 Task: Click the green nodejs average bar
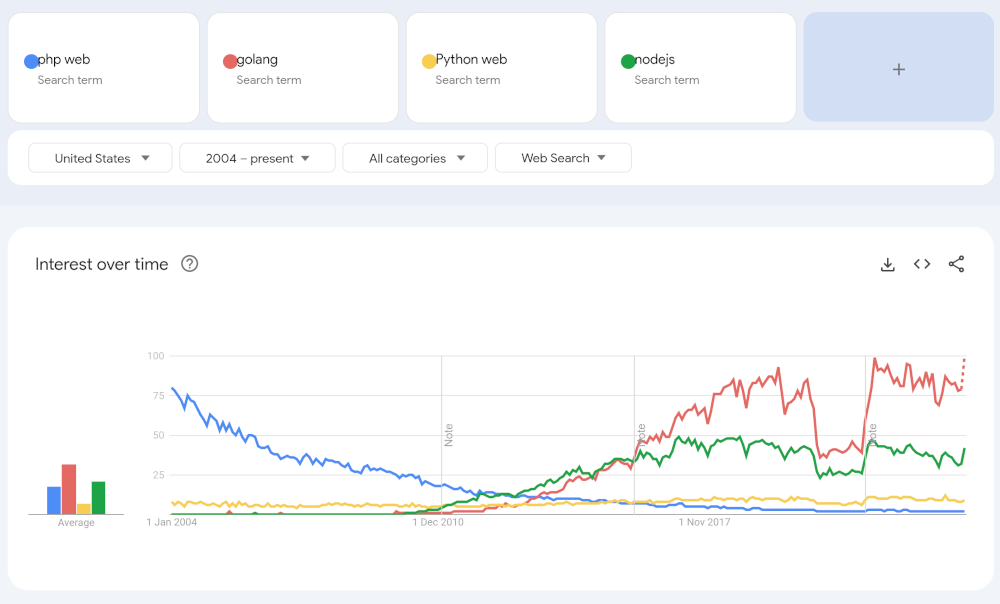pos(98,497)
